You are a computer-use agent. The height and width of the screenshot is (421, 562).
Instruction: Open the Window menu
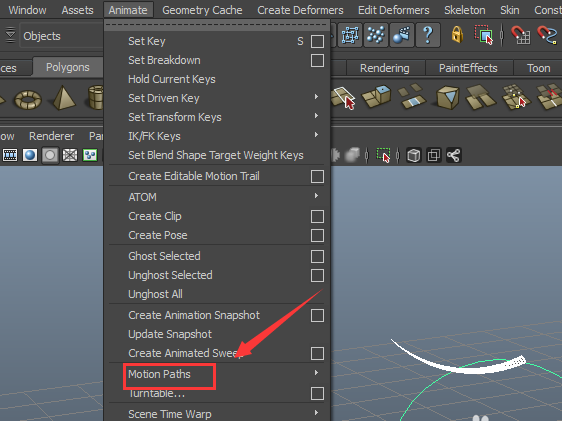[28, 10]
